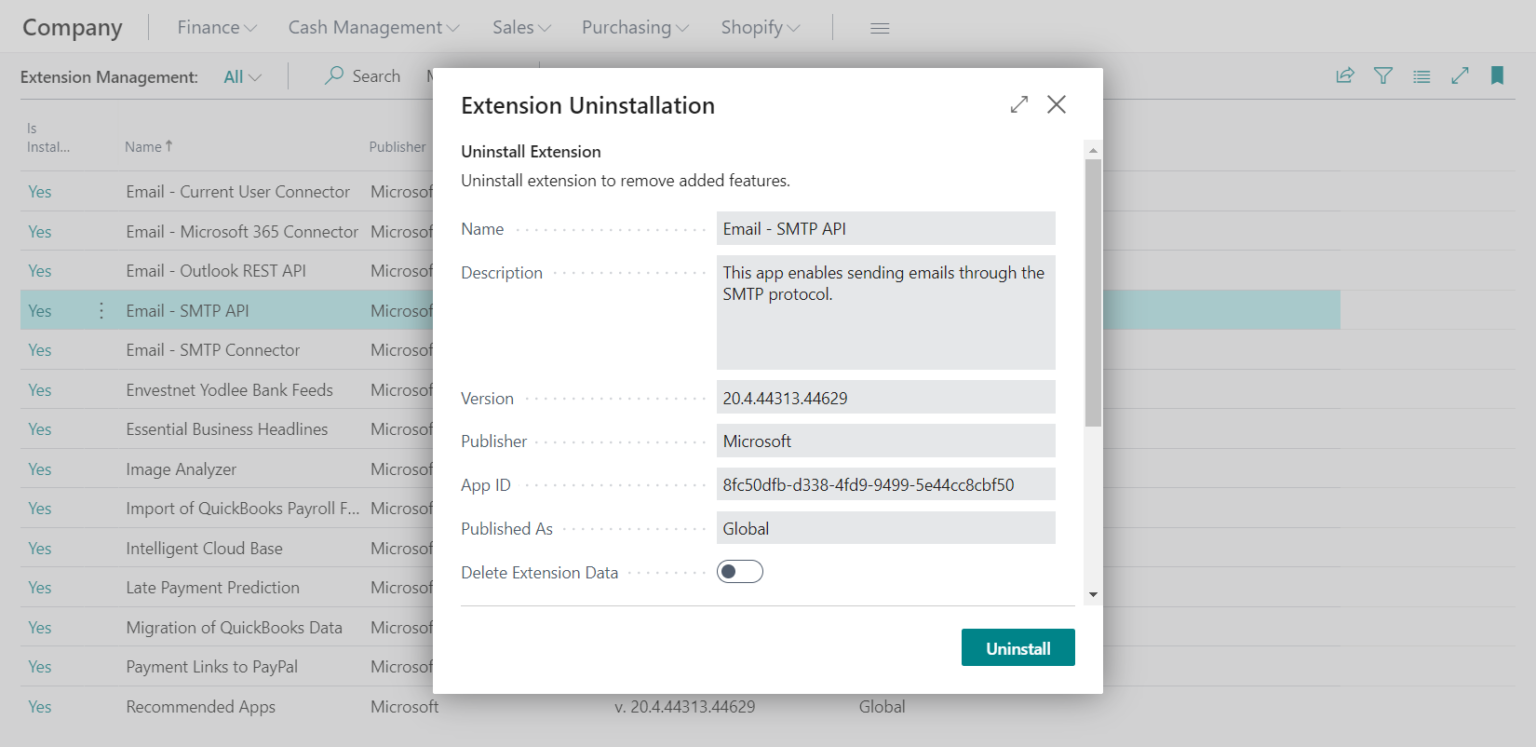Open the hamburger more-menu icon
The height and width of the screenshot is (747, 1536).
880,28
